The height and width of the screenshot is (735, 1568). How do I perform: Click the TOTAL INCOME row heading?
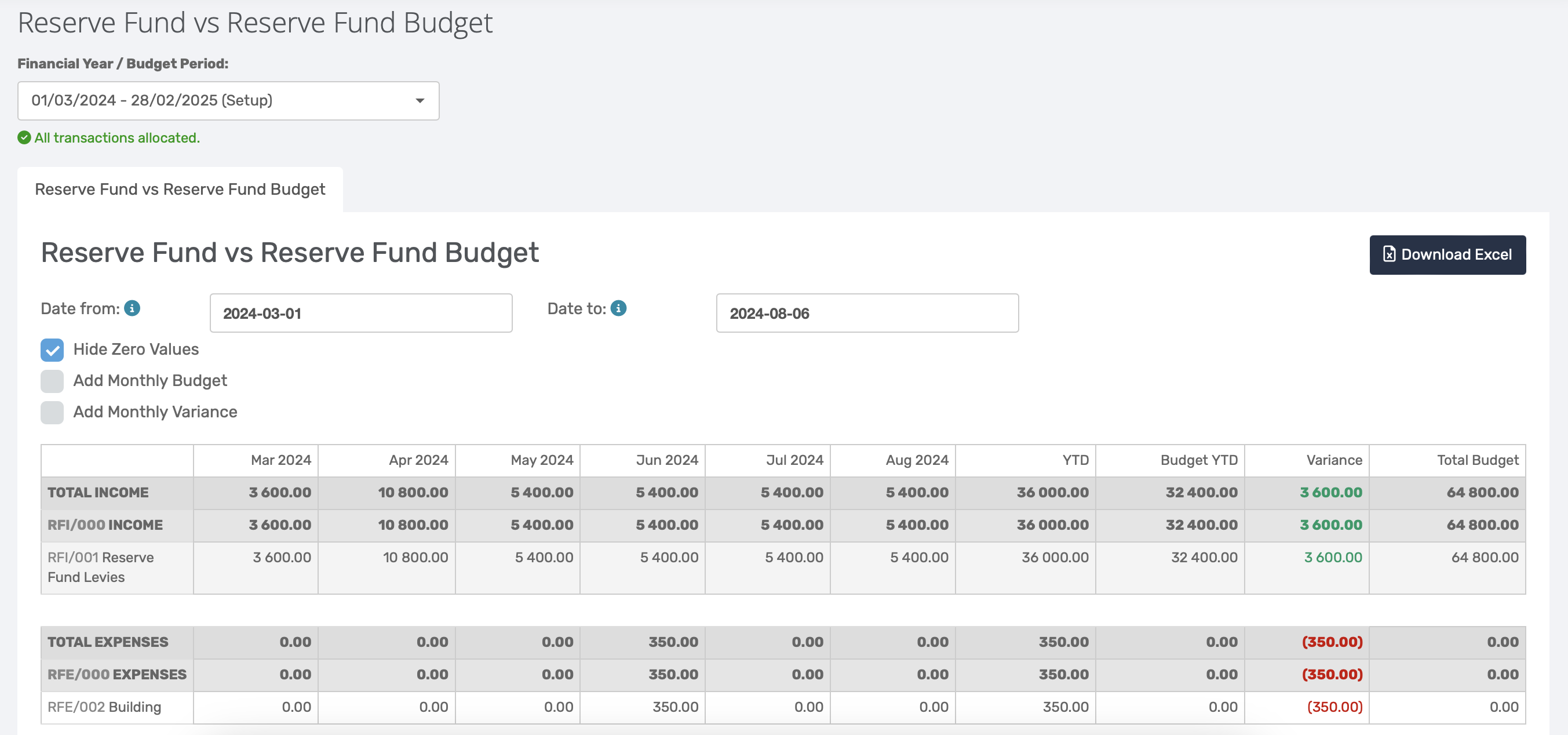click(98, 492)
